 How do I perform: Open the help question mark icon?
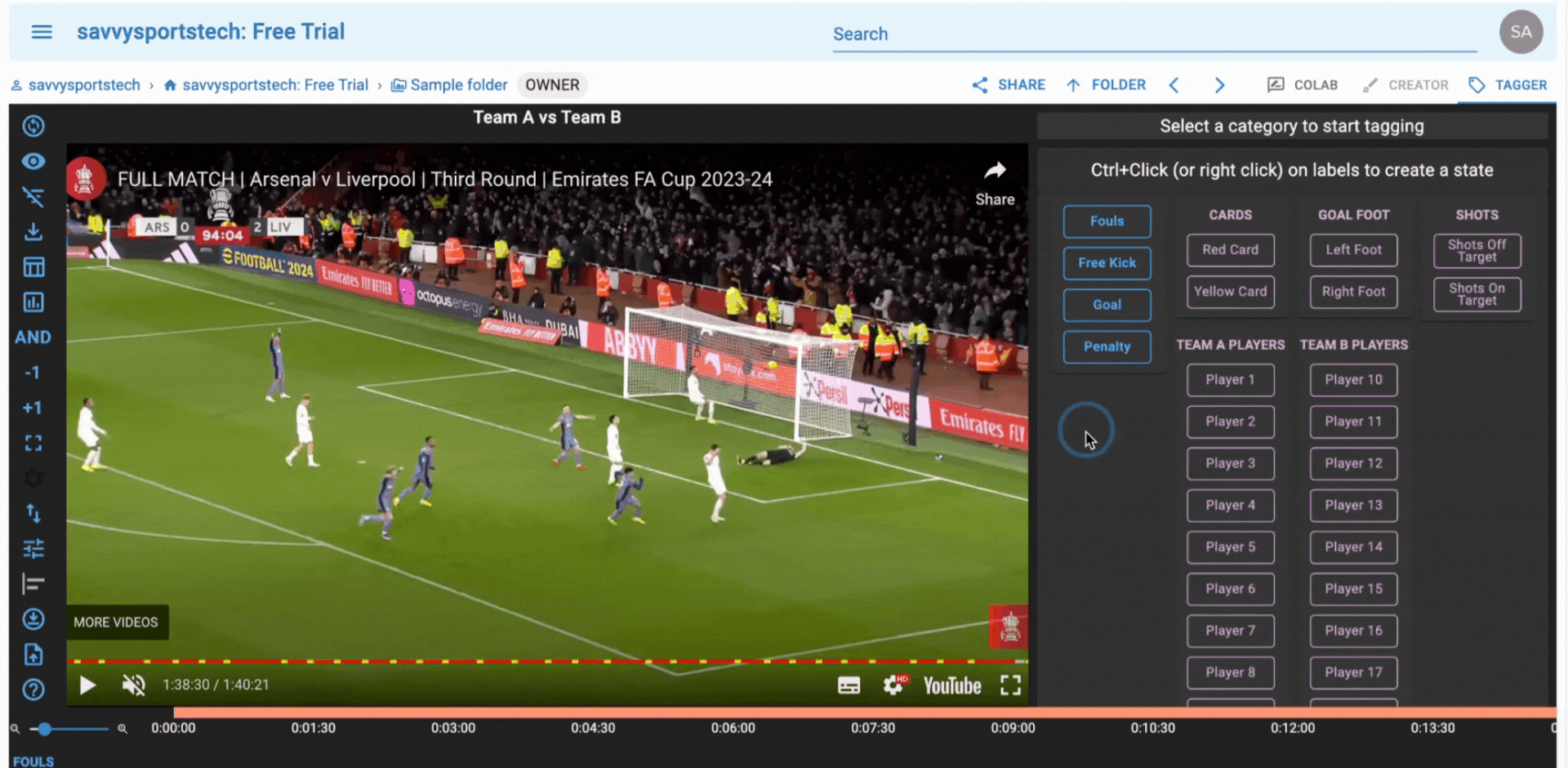click(33, 690)
